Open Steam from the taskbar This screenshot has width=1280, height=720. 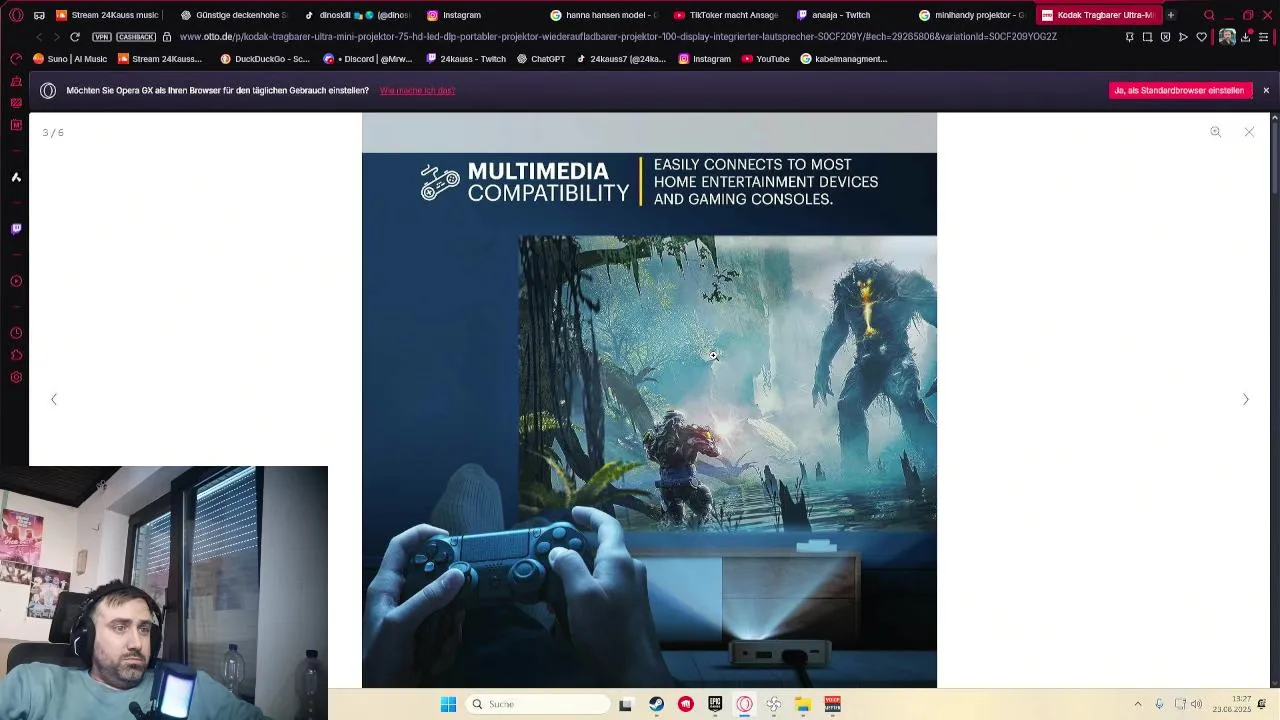(656, 704)
